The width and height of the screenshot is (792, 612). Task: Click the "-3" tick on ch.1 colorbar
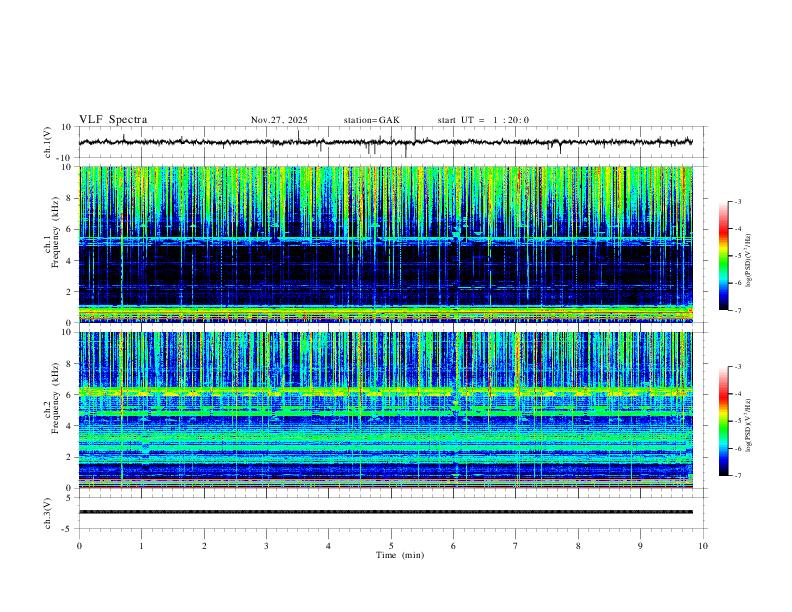738,202
